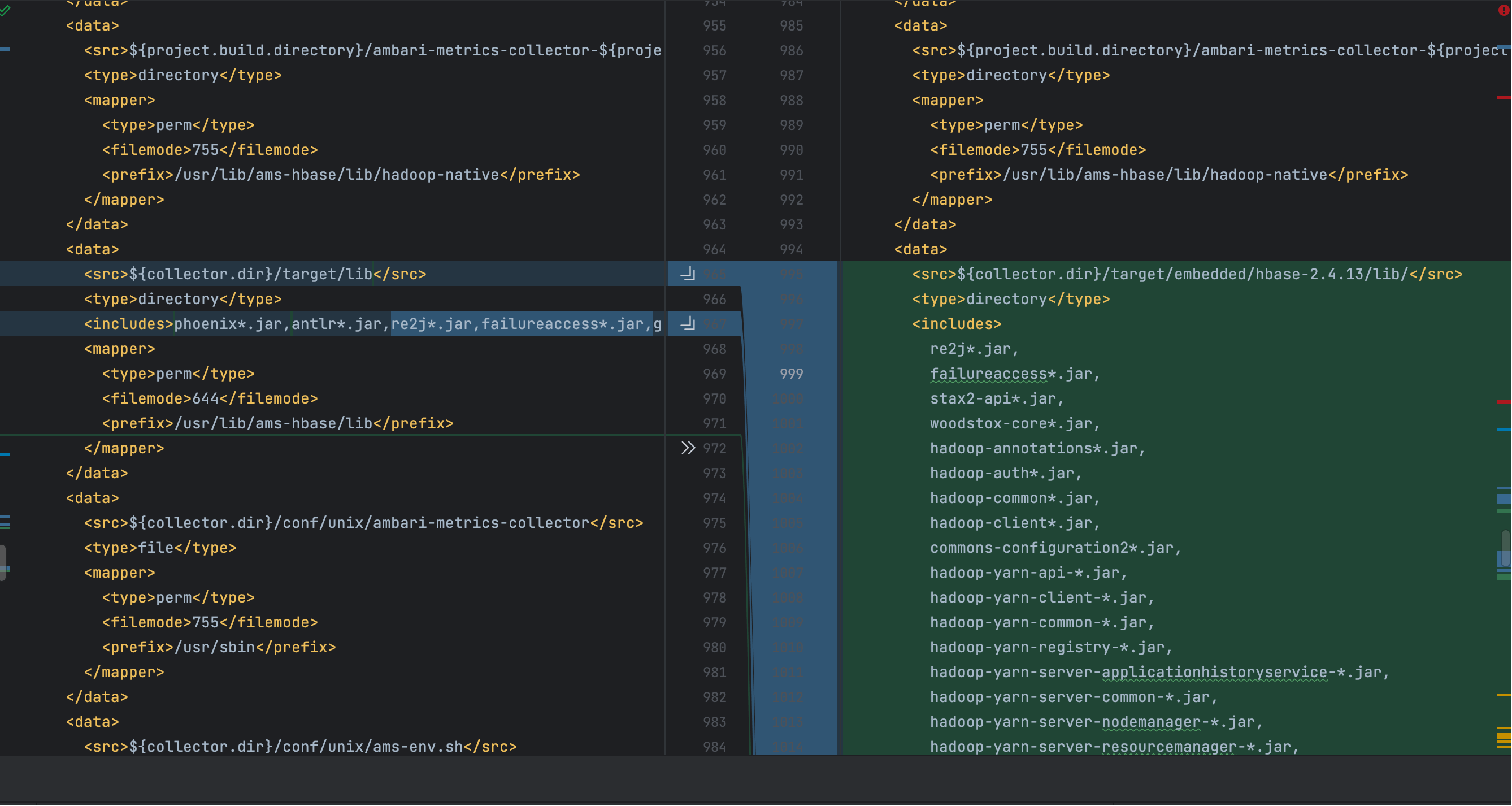Click 'hadoop-annotations*.jar,' in the right pane
1512x806 pixels.
pos(1038,448)
